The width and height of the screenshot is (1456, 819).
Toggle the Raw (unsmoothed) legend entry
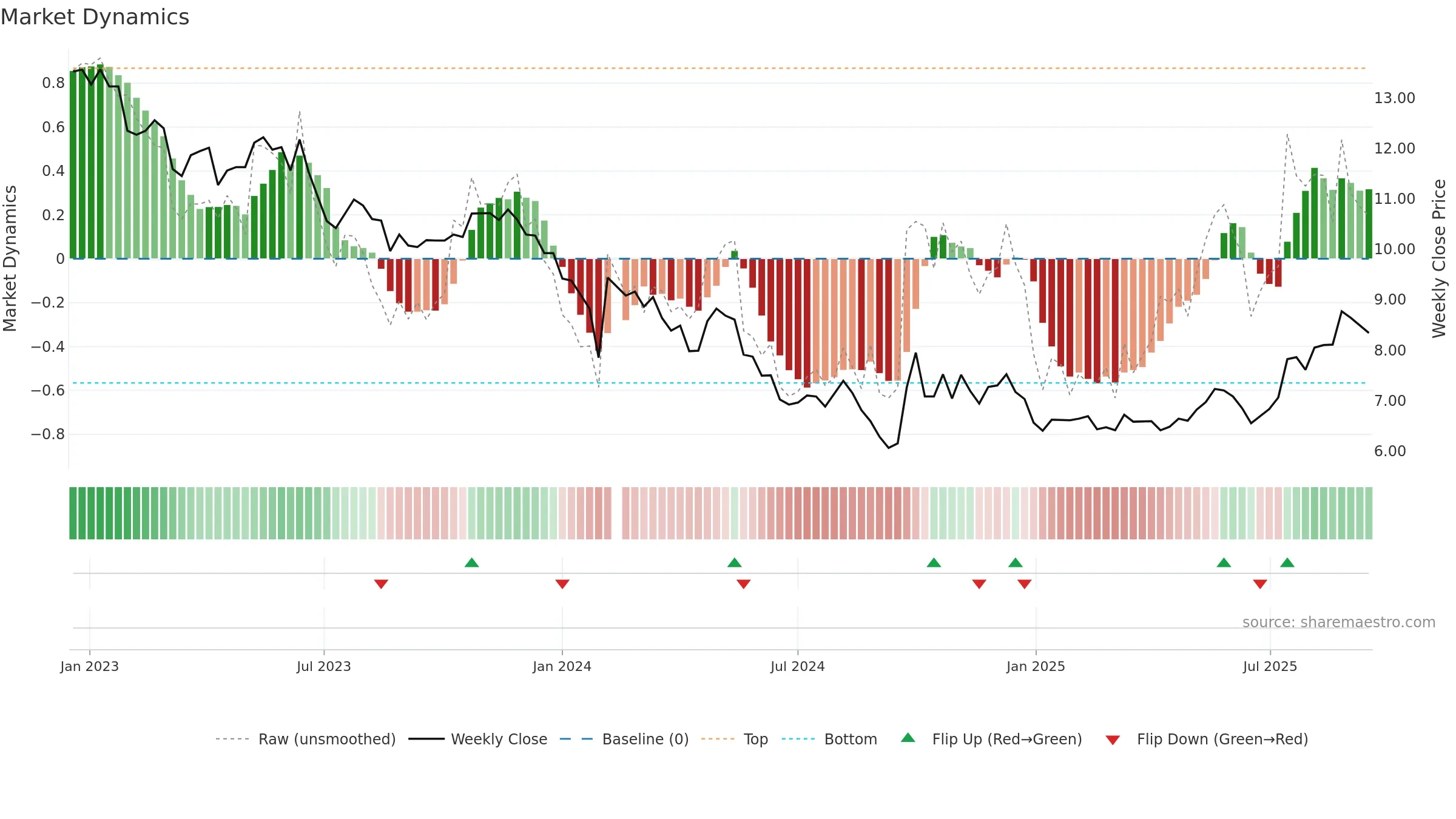click(327, 739)
